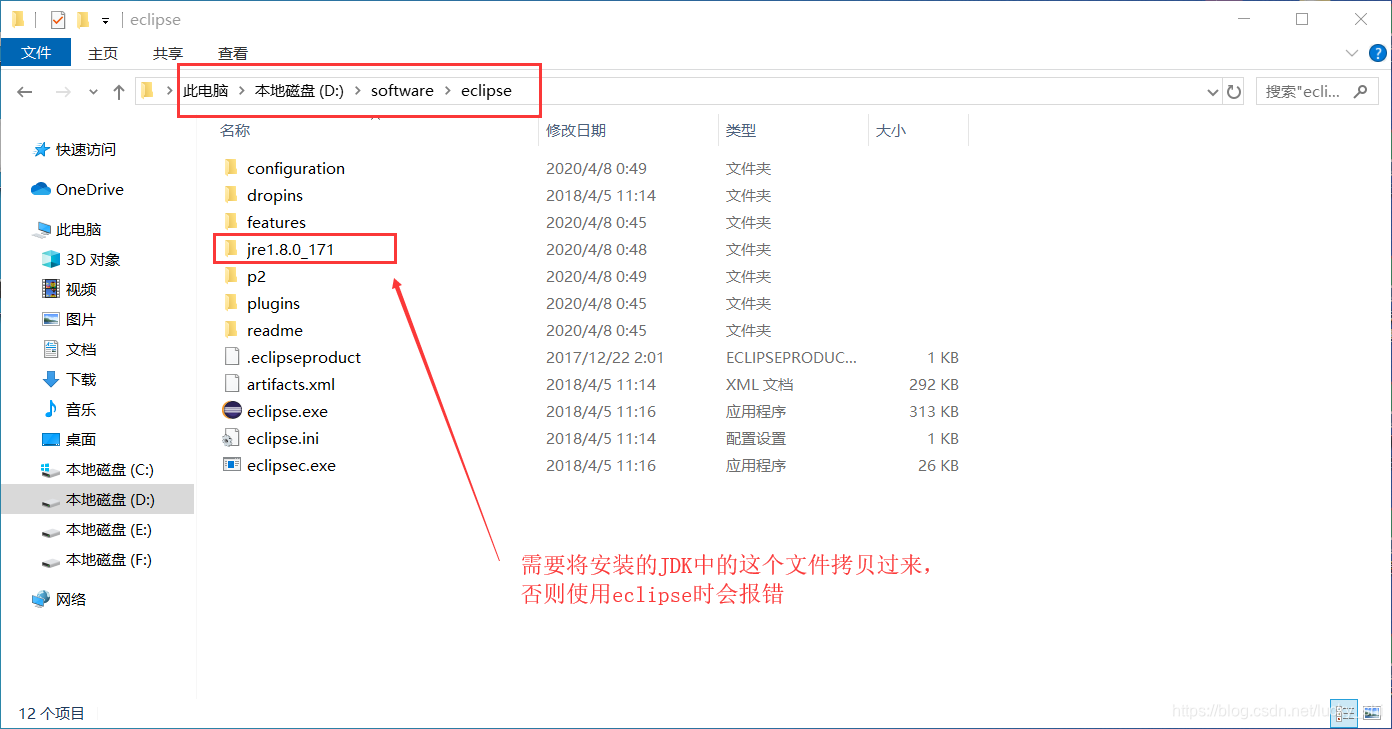Click 本地磁盘 (D:) in address breadcrumb

[299, 90]
